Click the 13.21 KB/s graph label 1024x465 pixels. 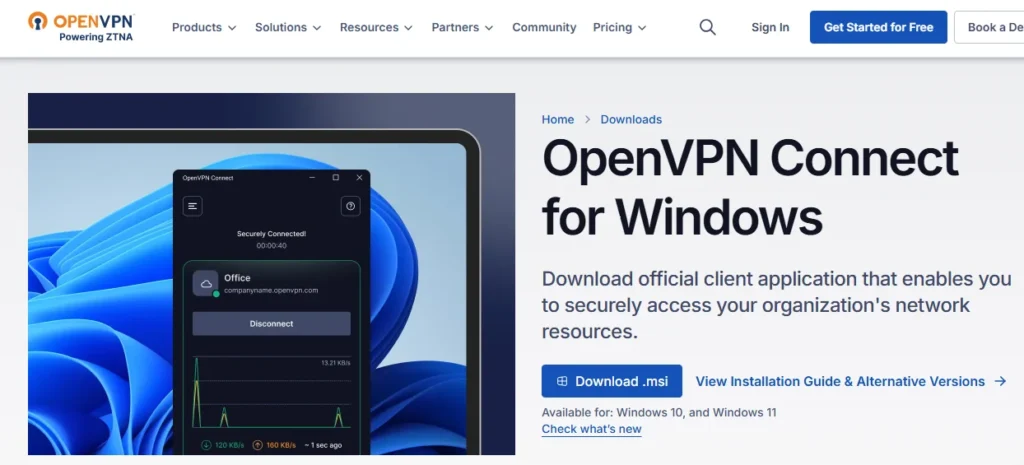[336, 362]
